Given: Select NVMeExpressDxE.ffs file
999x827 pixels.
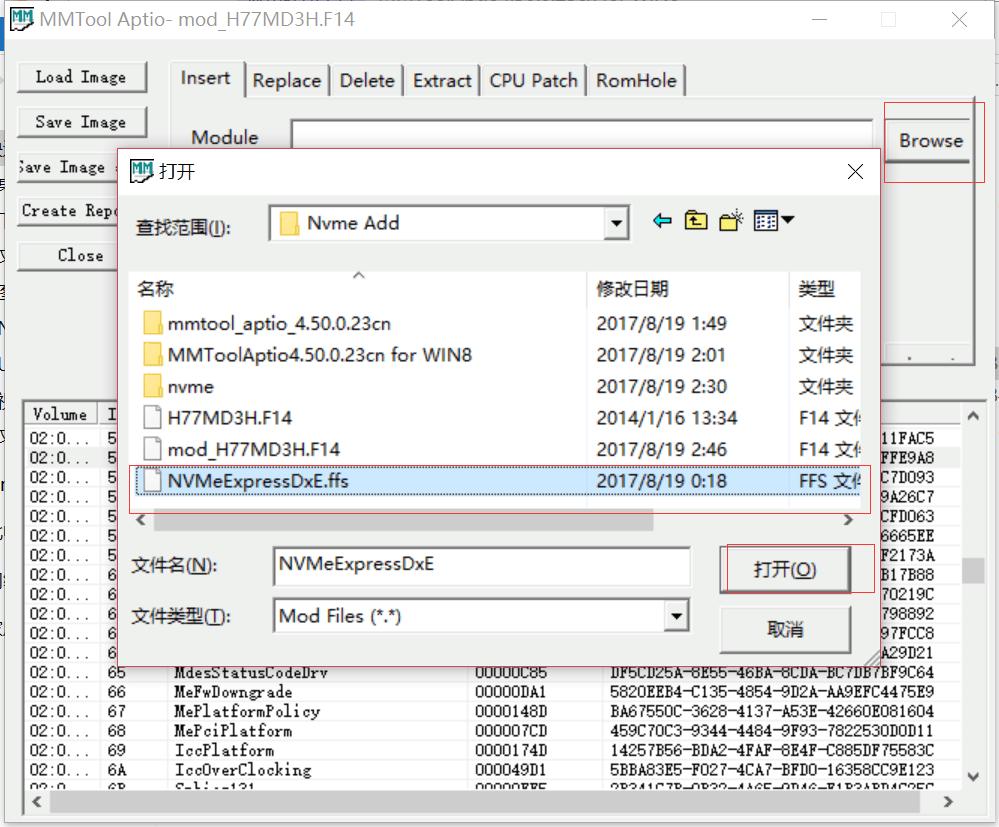Looking at the screenshot, I should [258, 481].
